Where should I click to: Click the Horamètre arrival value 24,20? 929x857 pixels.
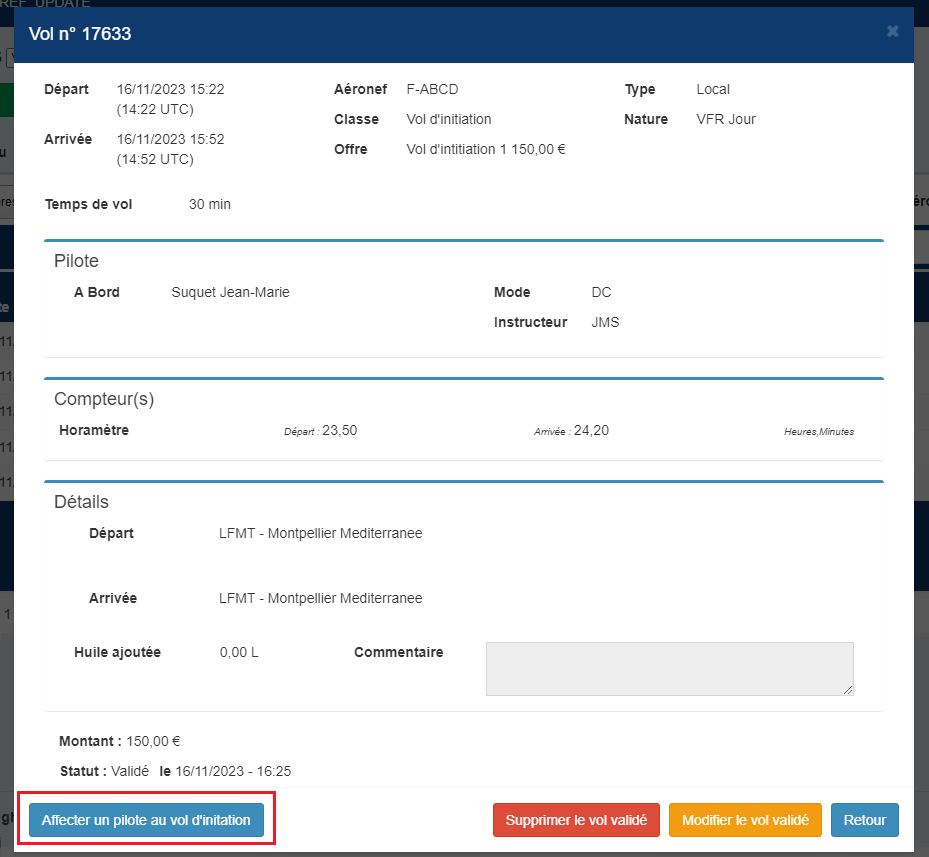click(x=591, y=430)
